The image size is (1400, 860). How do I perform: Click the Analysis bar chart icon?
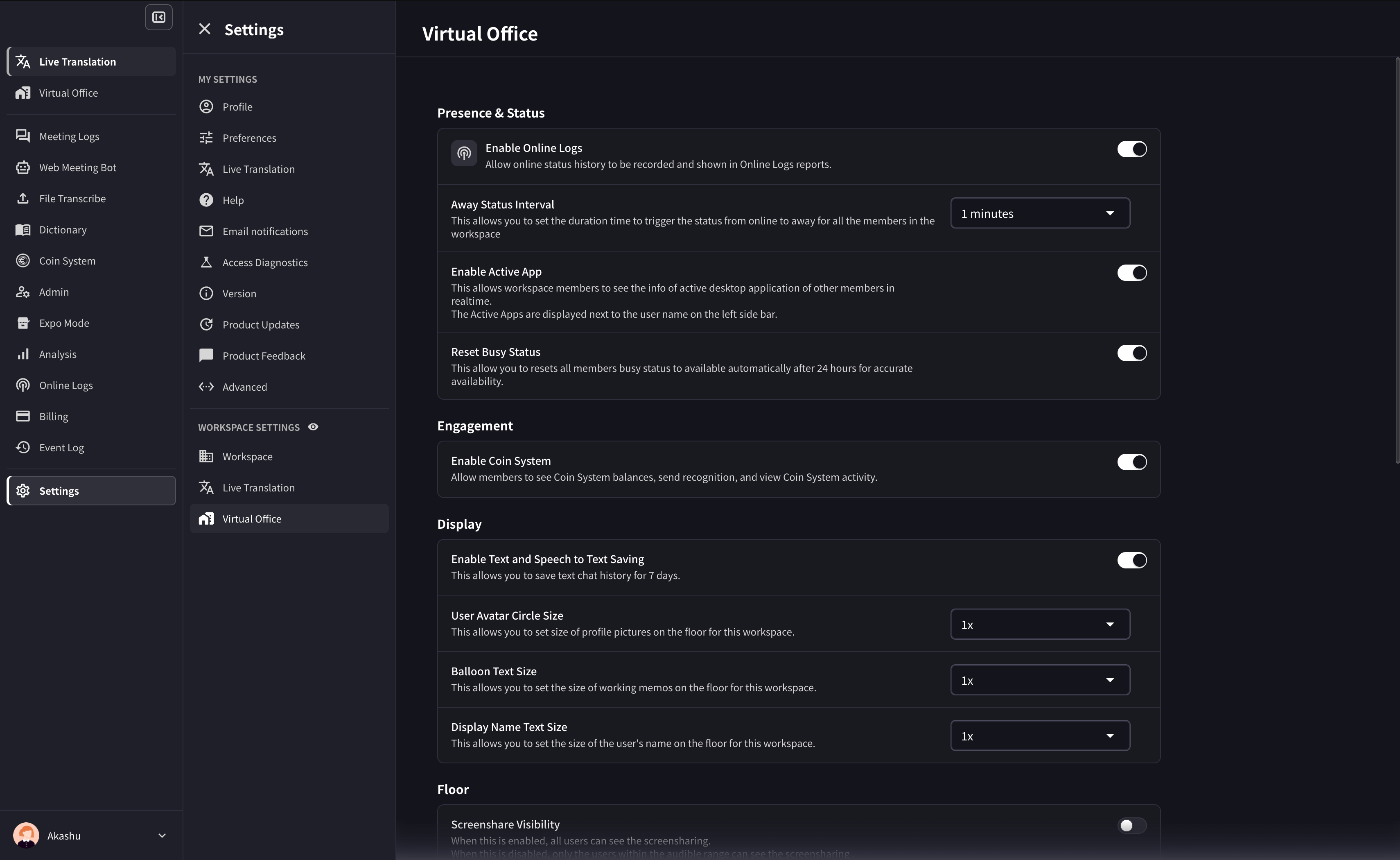23,354
